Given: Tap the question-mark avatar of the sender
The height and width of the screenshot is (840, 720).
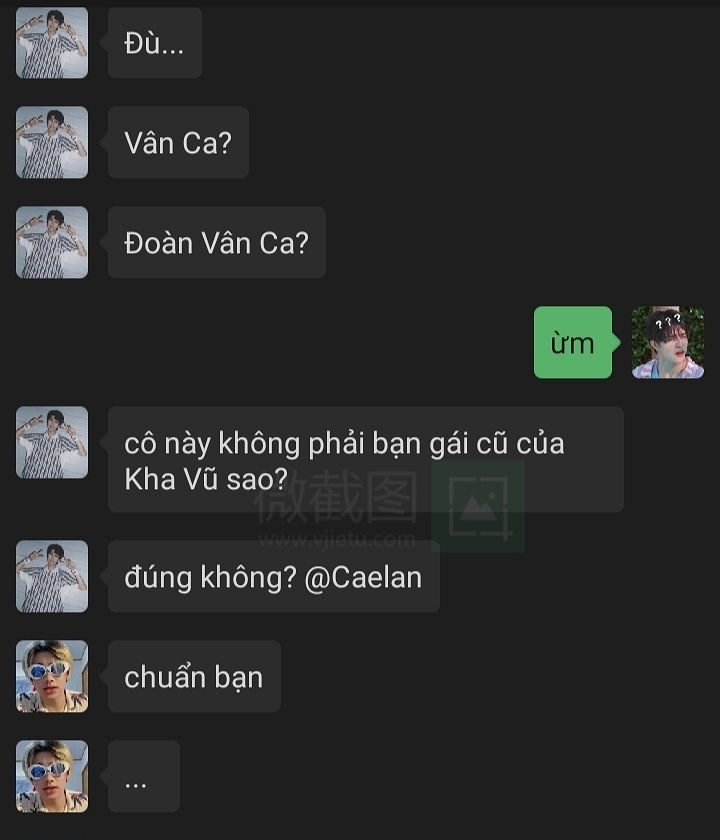Looking at the screenshot, I should (x=668, y=342).
